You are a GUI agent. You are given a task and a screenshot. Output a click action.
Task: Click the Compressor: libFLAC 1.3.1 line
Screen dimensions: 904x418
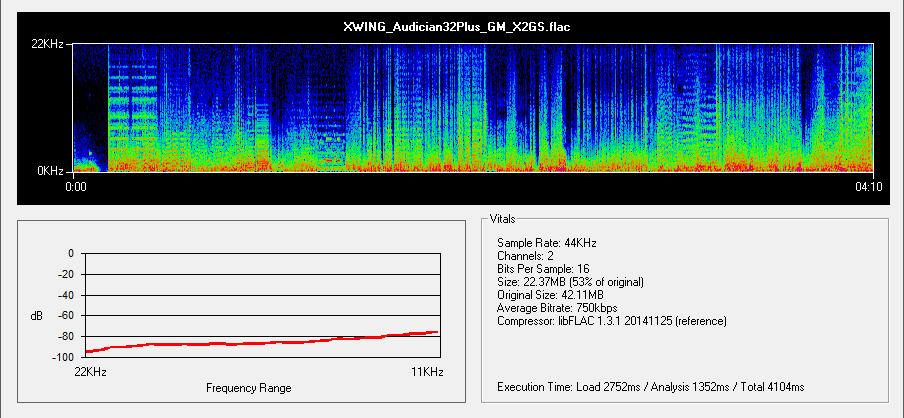pyautogui.click(x=611, y=321)
